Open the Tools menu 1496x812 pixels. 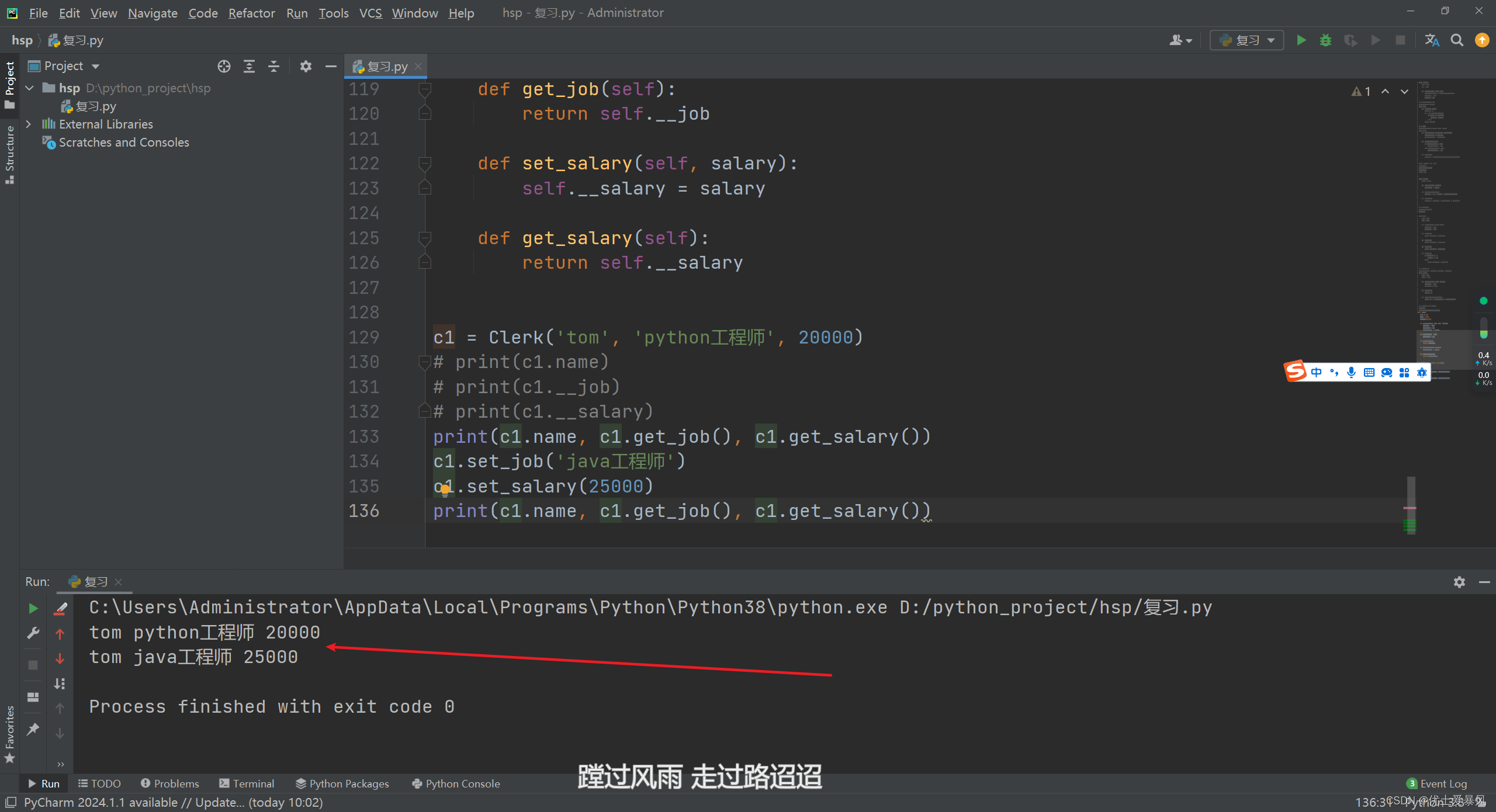pyautogui.click(x=333, y=13)
